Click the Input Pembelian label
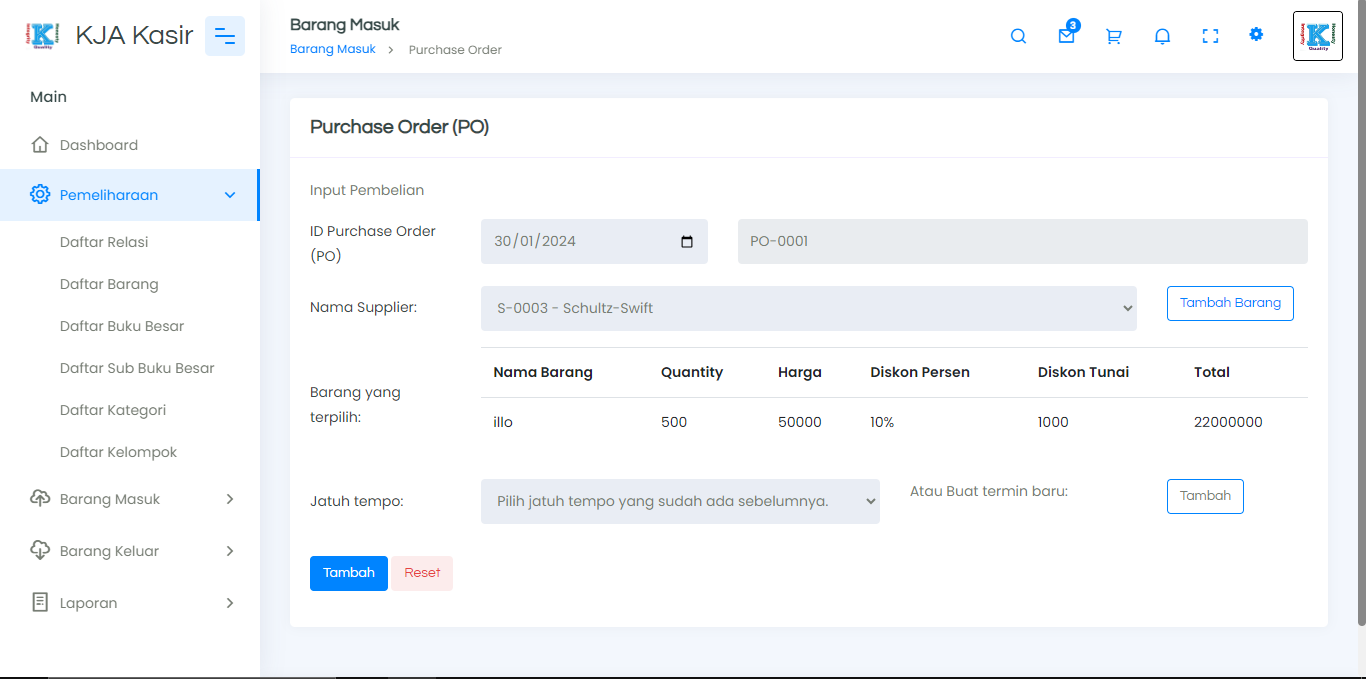This screenshot has width=1366, height=679. point(367,190)
